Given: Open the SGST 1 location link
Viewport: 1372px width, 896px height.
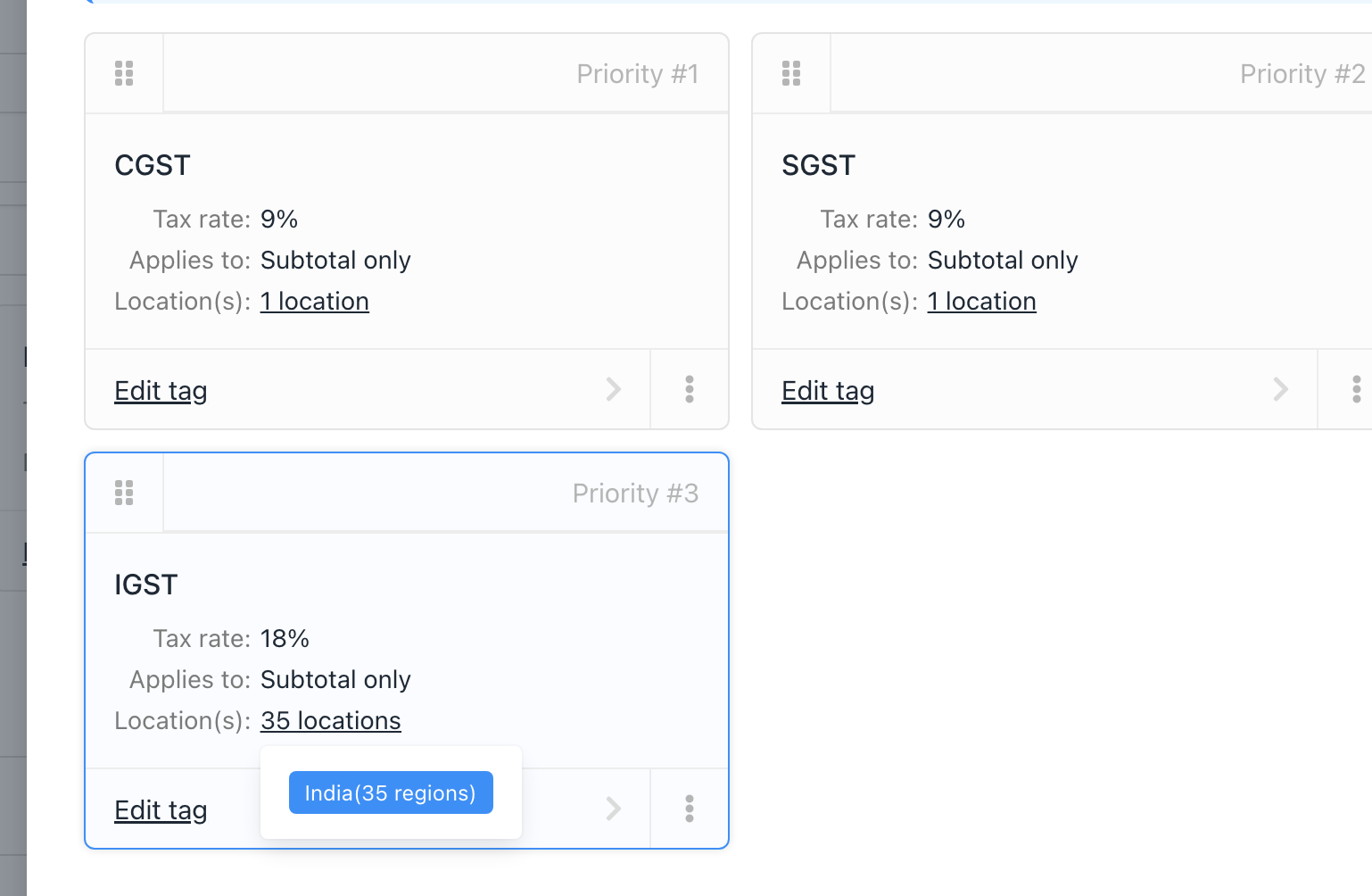Looking at the screenshot, I should click(982, 302).
